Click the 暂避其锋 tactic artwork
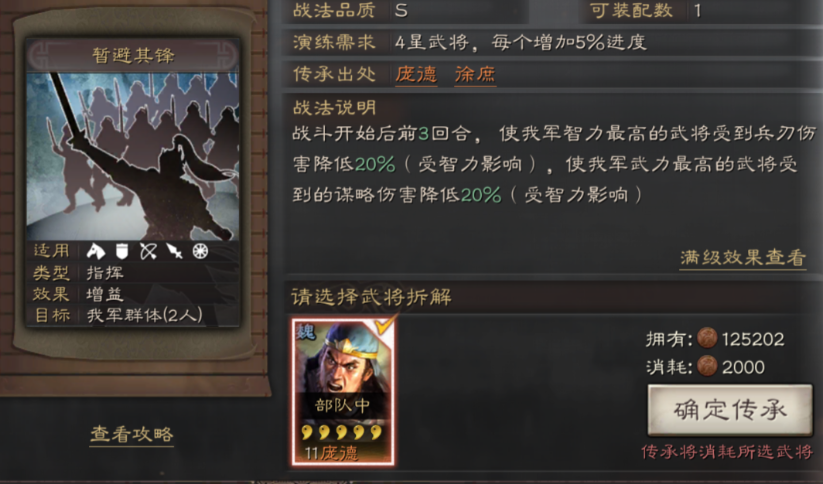 pyautogui.click(x=133, y=156)
